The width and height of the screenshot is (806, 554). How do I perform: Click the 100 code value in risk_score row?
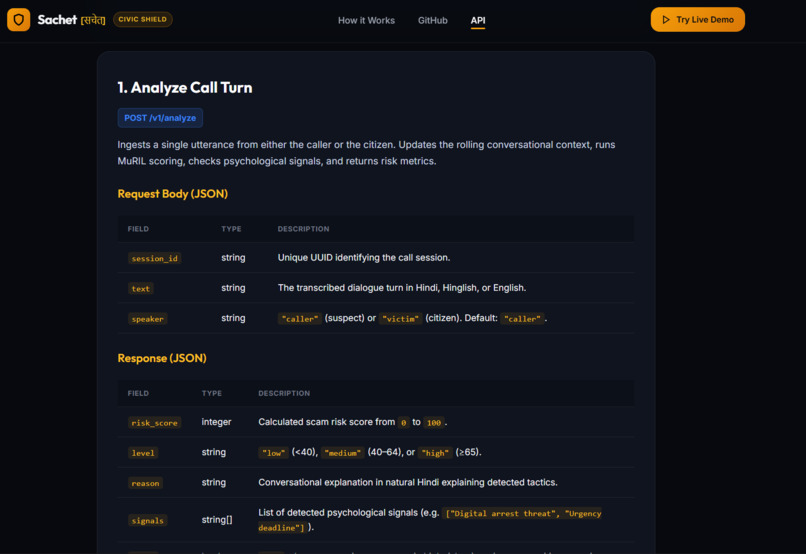pyautogui.click(x=434, y=422)
